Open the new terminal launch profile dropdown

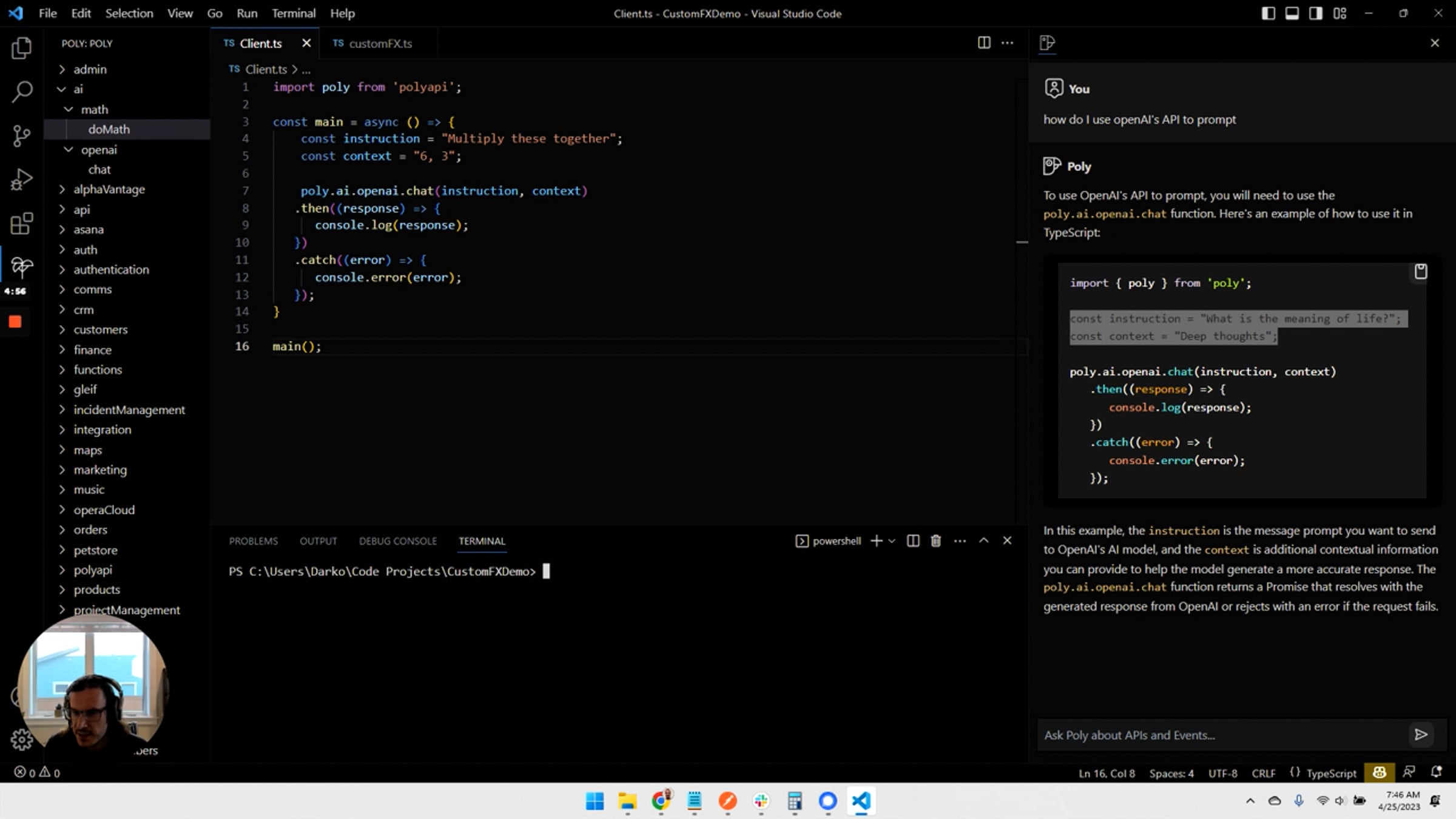[x=891, y=541]
